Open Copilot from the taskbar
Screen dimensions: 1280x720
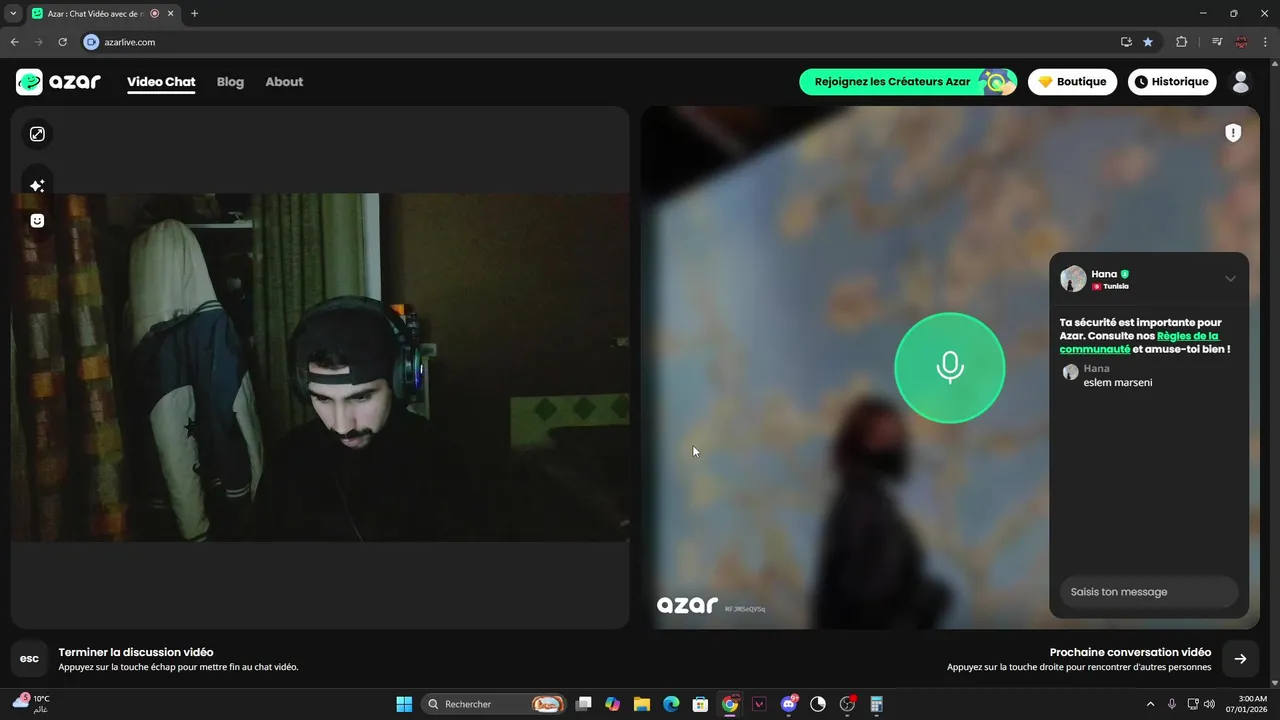[613, 704]
